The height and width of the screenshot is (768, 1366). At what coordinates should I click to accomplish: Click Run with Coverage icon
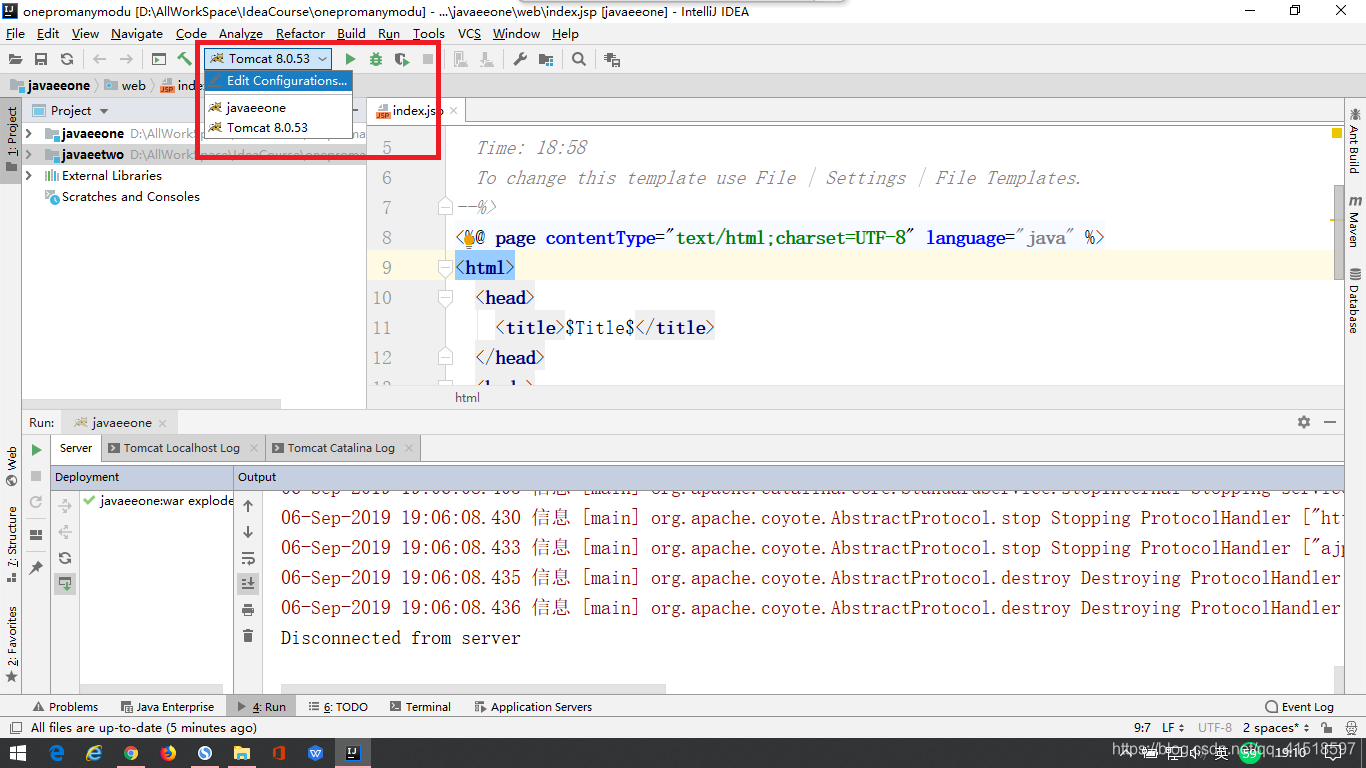(402, 60)
